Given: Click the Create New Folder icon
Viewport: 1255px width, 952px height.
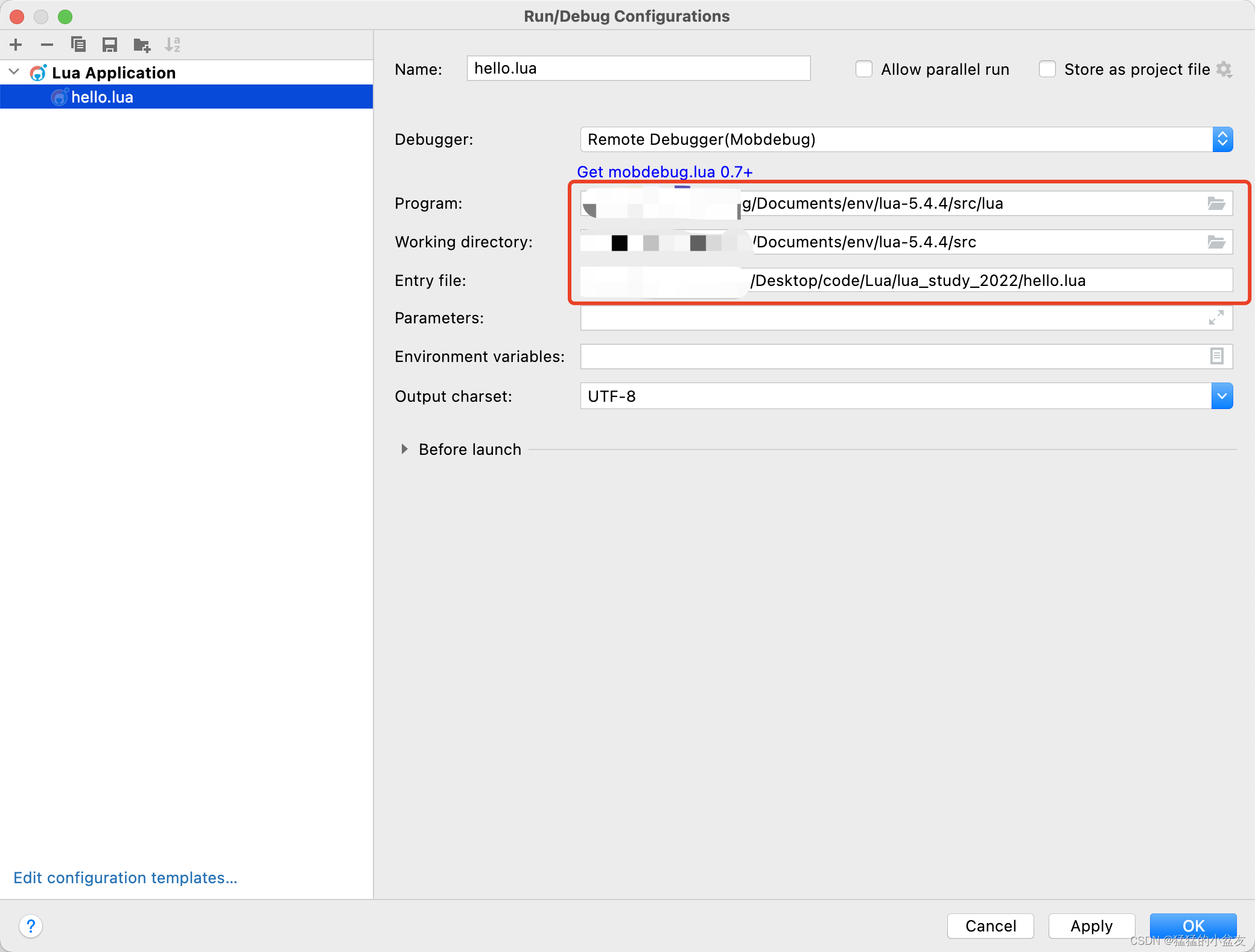Looking at the screenshot, I should tap(142, 45).
